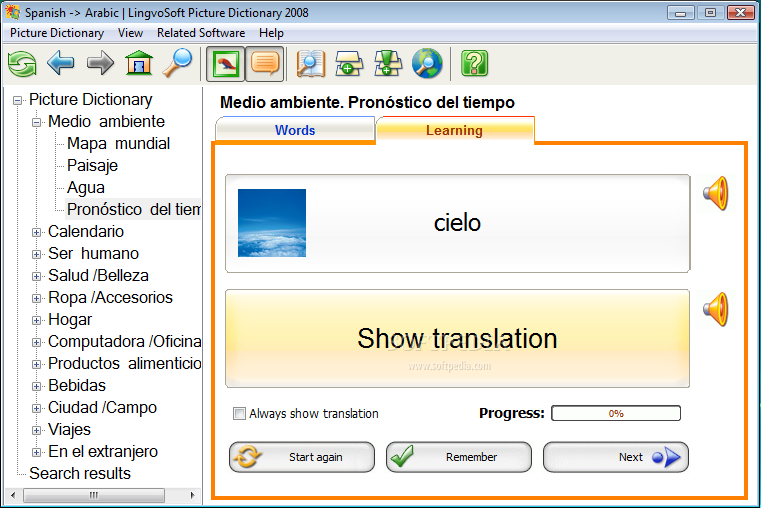Open help with green question mark icon
Screen dimensions: 761x508
point(474,64)
